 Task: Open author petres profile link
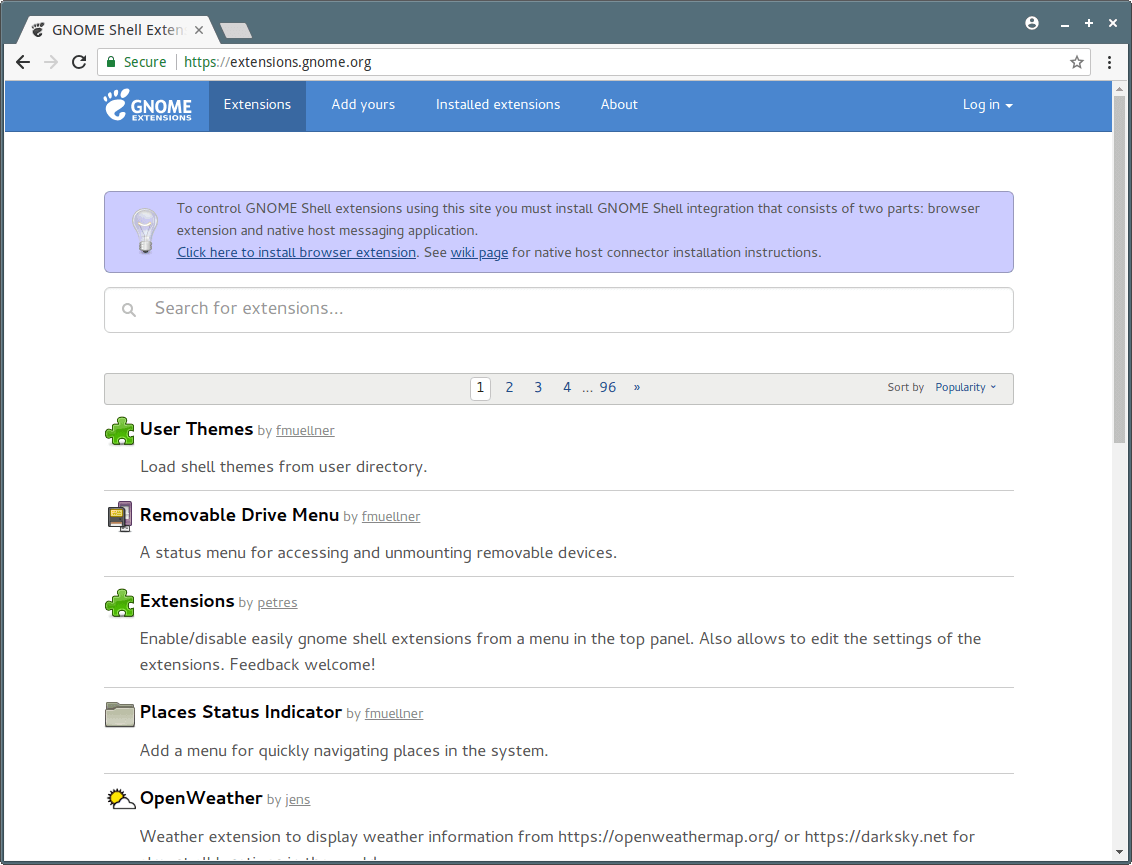277,603
